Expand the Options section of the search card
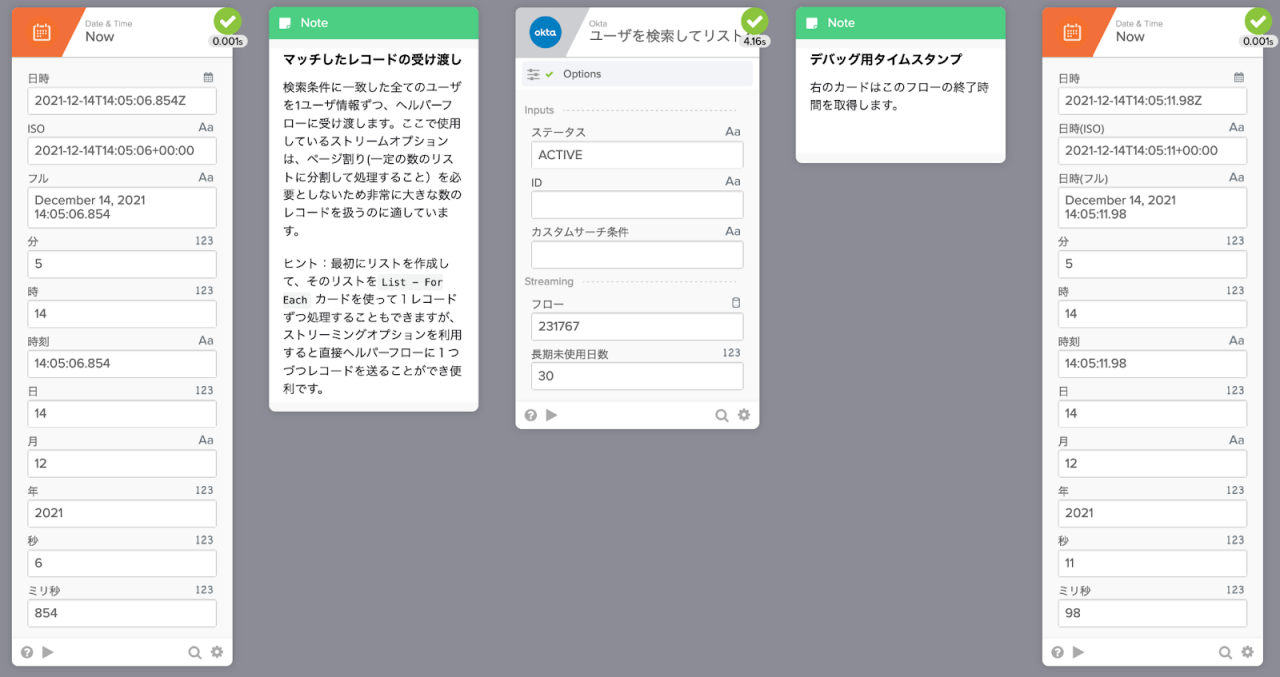The width and height of the screenshot is (1280, 677). point(584,73)
